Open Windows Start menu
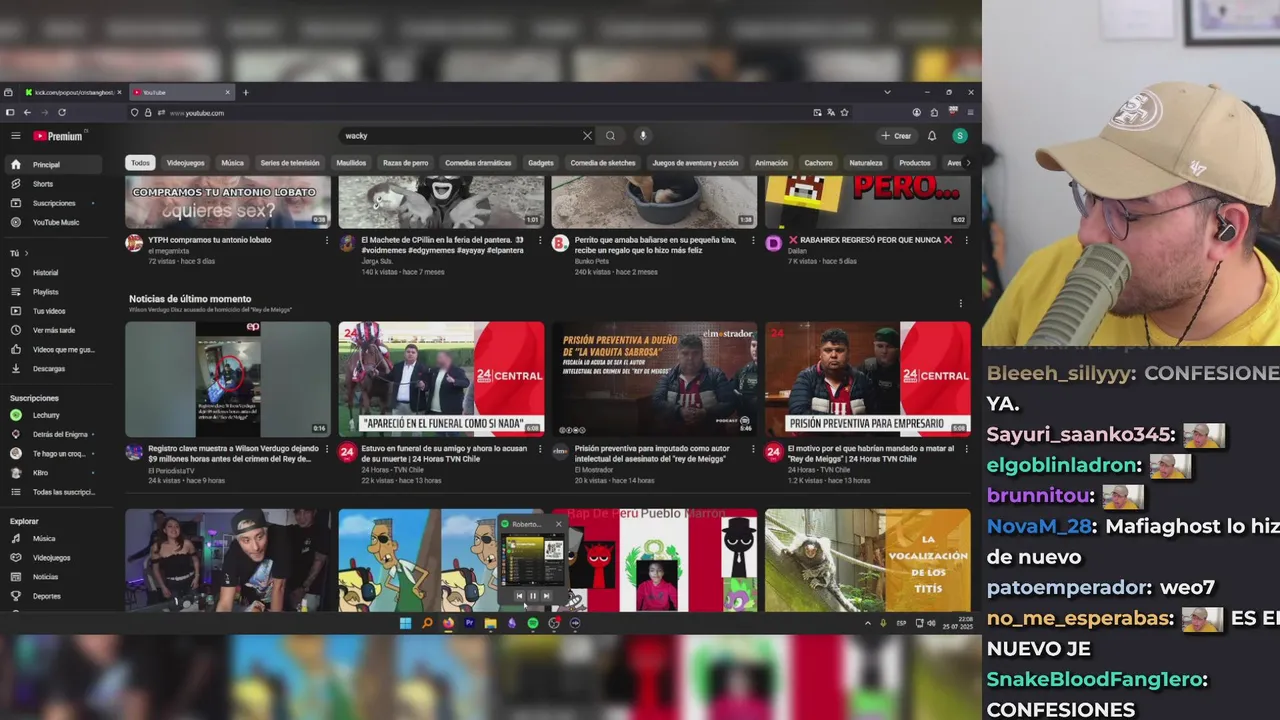 [x=405, y=623]
